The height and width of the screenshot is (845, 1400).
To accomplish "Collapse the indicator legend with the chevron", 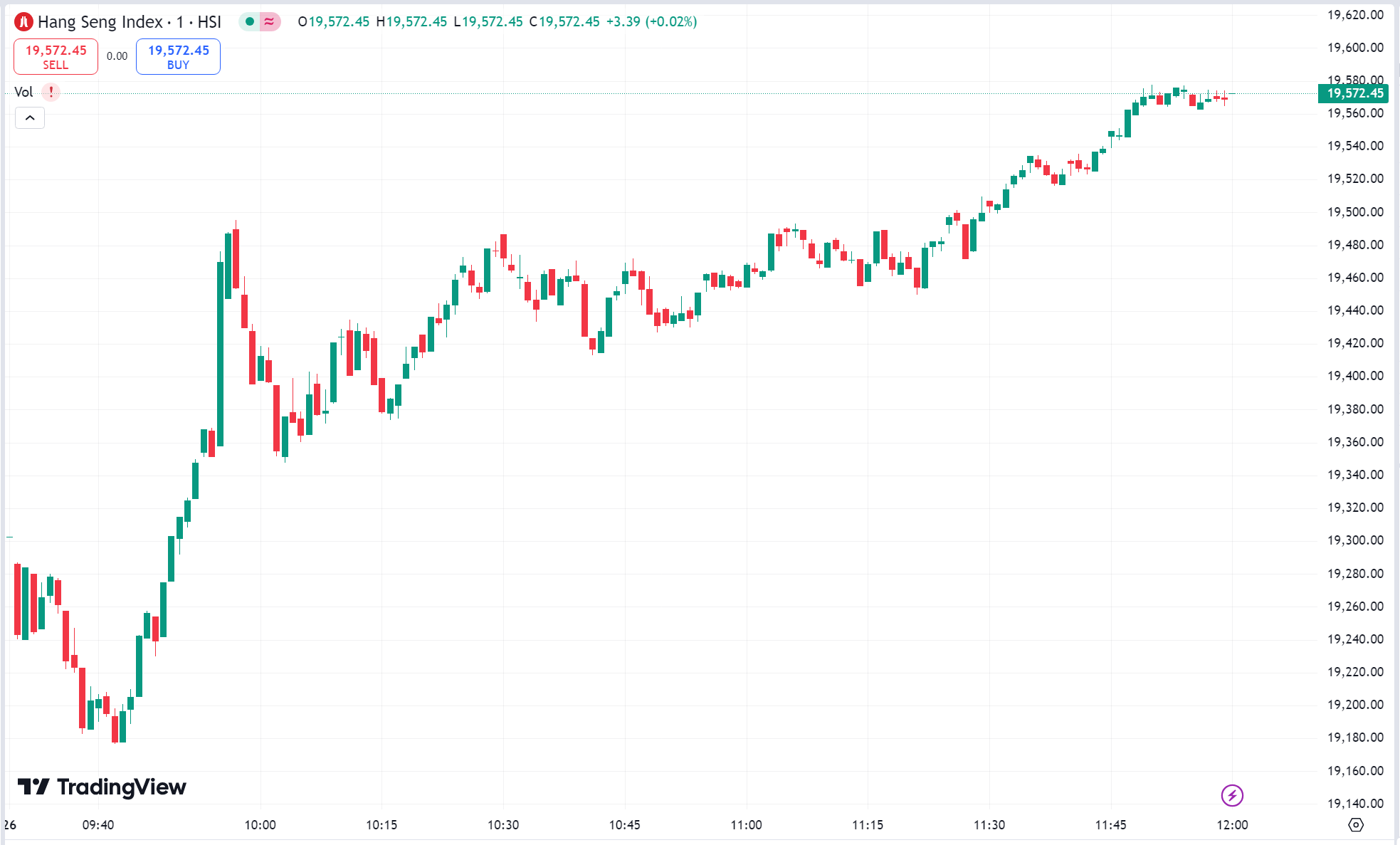I will 30,118.
